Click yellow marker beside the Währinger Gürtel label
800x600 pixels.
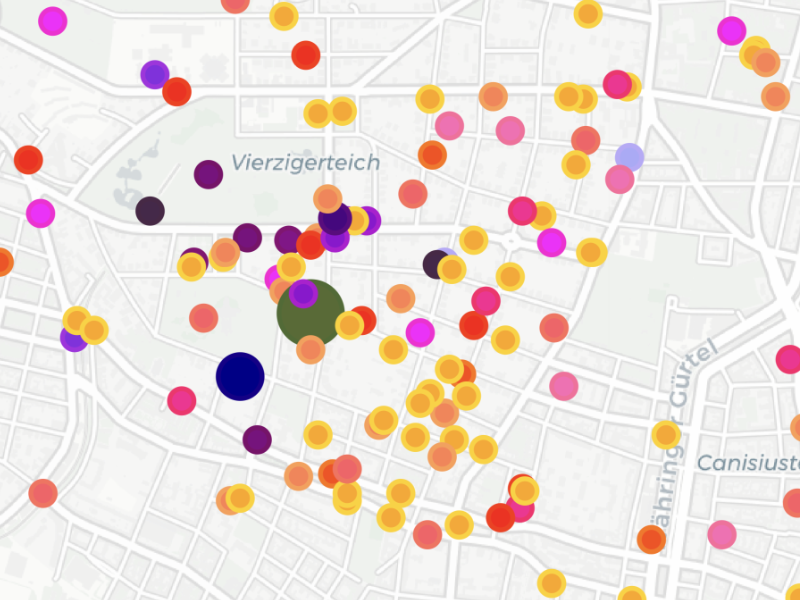tap(666, 435)
